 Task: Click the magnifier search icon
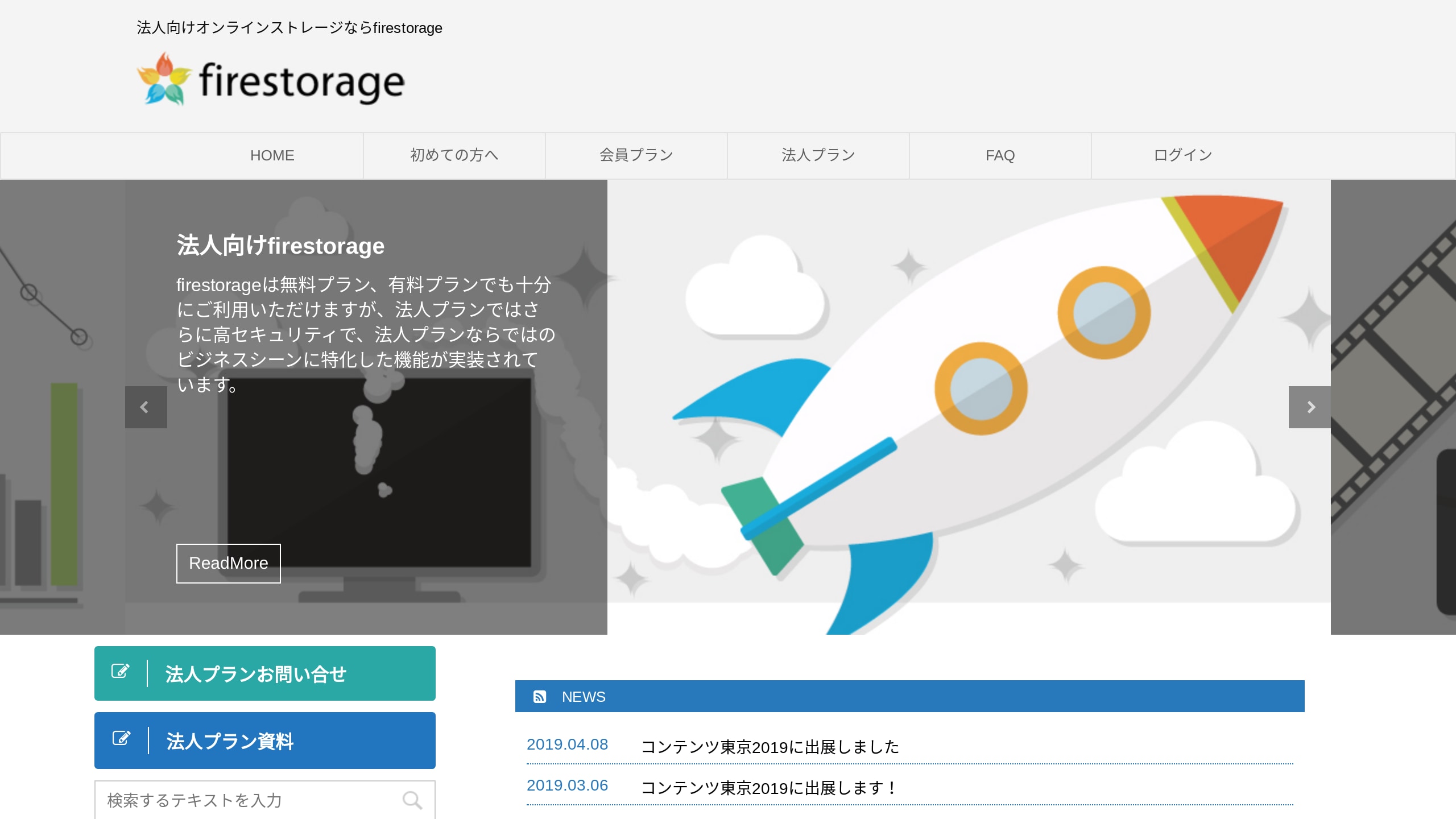[x=412, y=800]
